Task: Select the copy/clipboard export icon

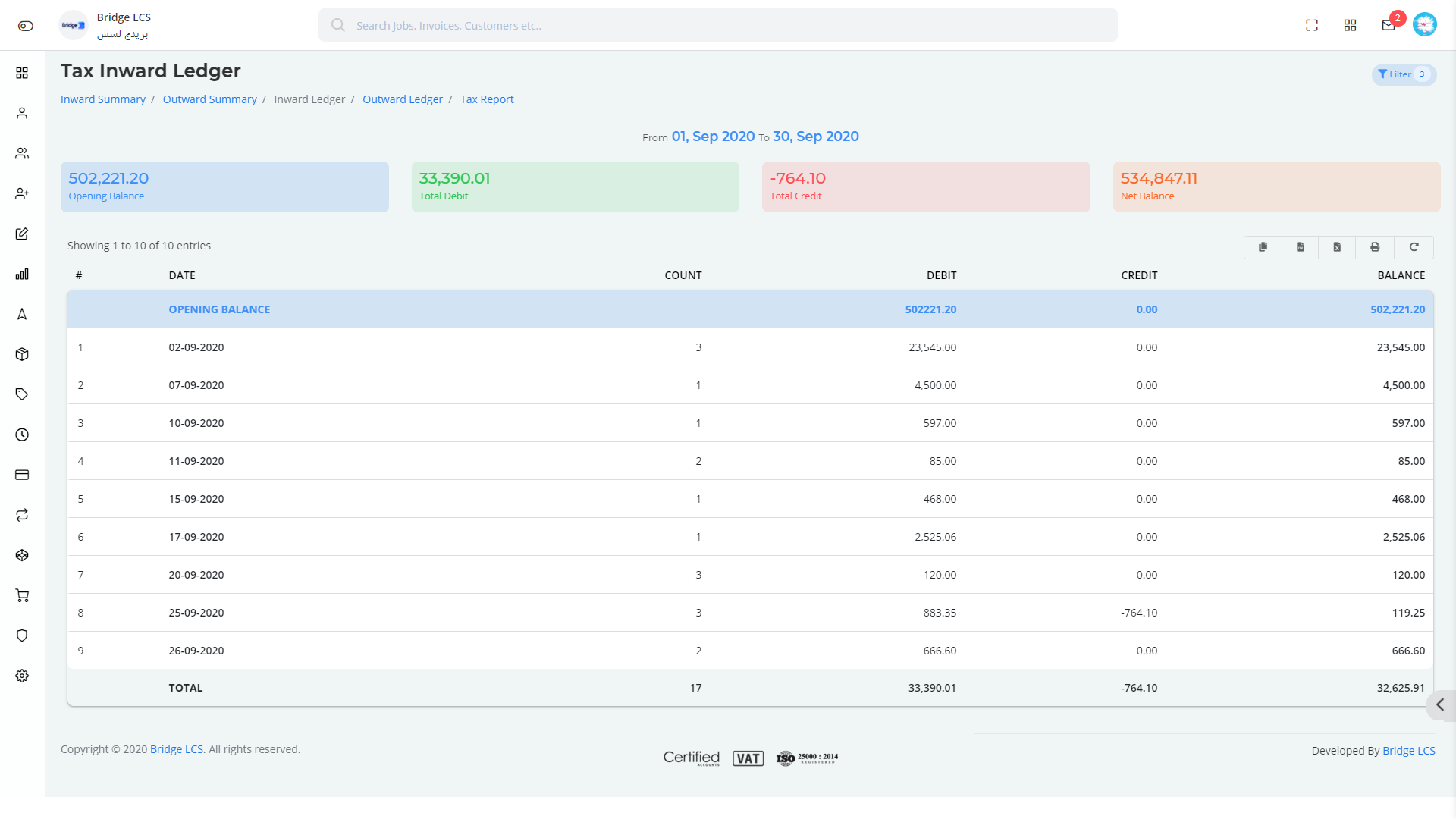Action: [x=1263, y=246]
